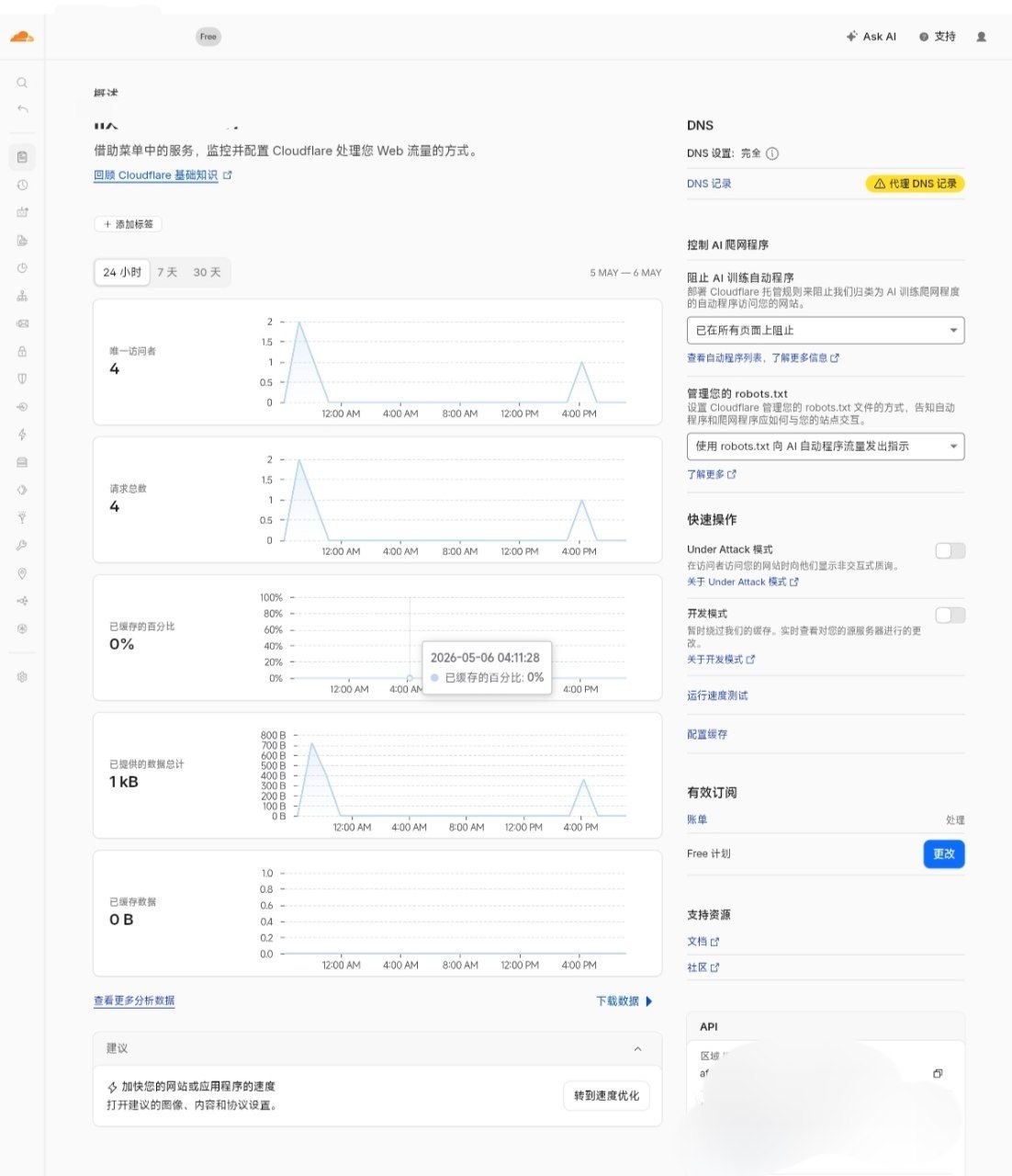Click the 配置缓存 link

pyautogui.click(x=707, y=734)
